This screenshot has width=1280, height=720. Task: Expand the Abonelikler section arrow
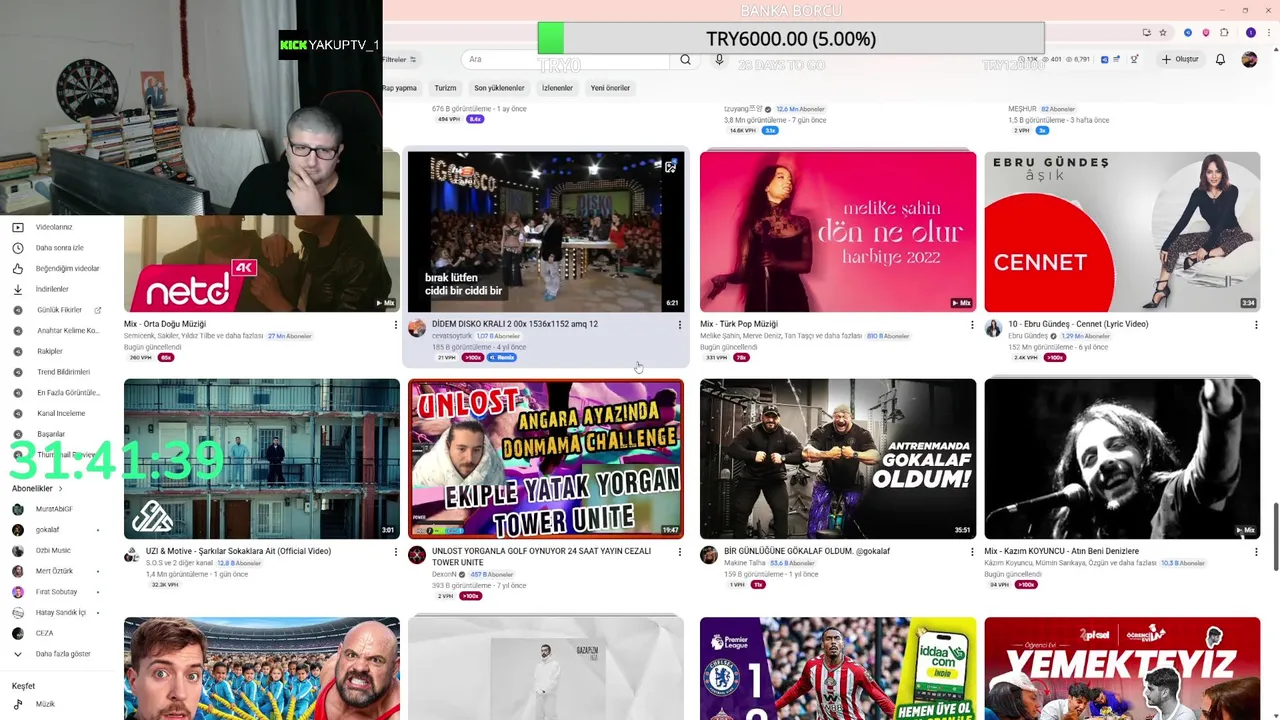[x=60, y=489]
